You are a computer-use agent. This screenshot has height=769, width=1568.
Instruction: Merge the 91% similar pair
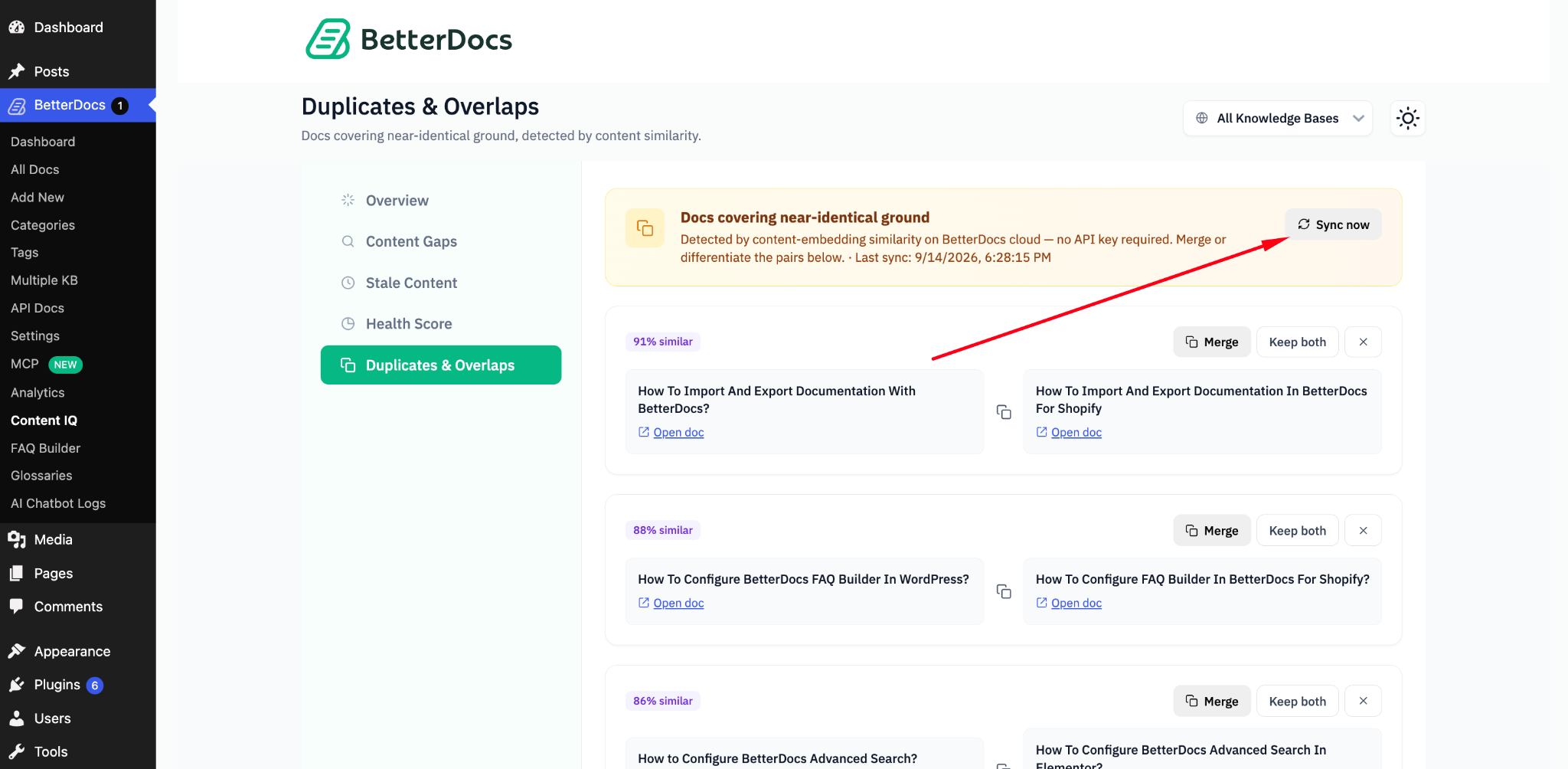(x=1211, y=342)
